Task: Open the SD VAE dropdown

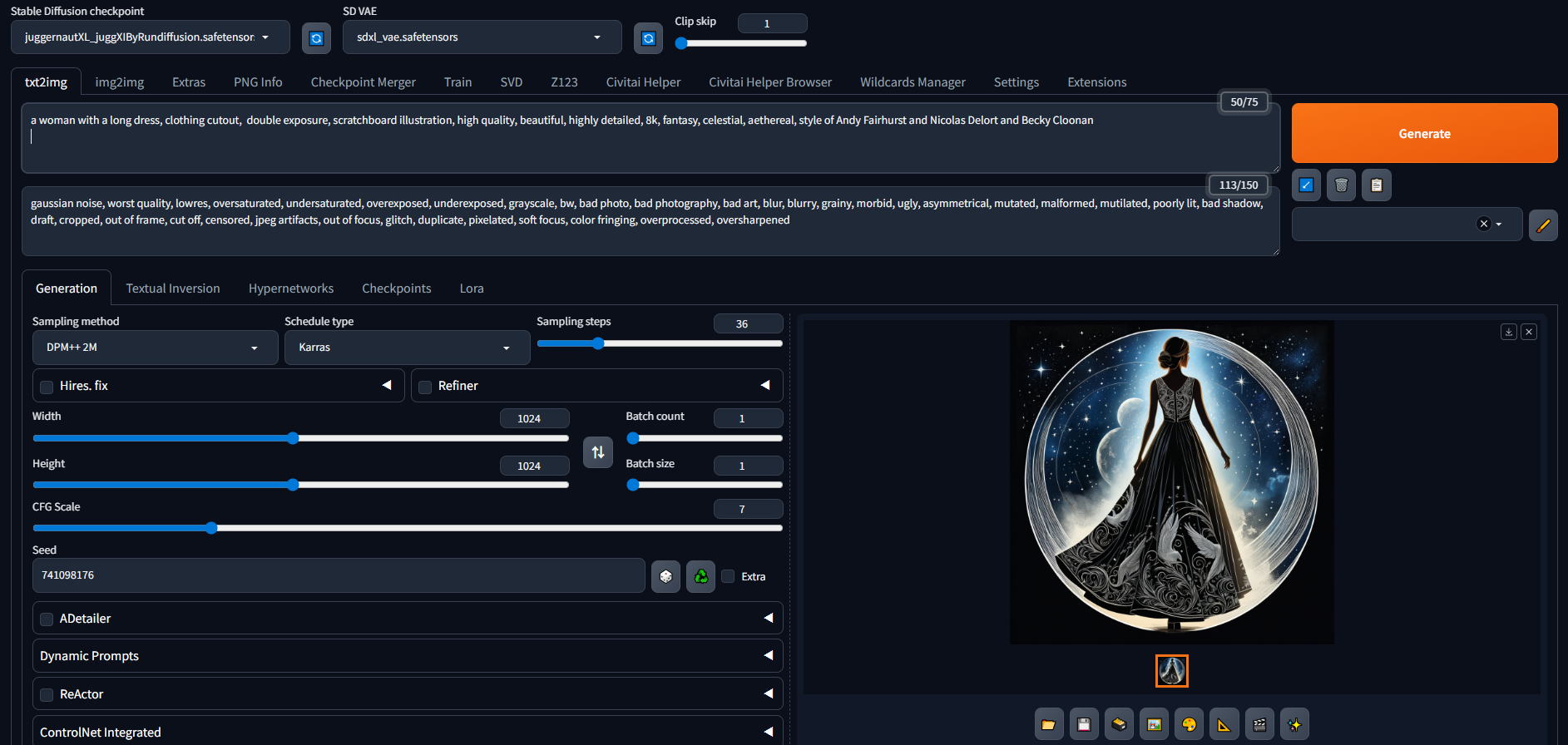Action: [x=482, y=37]
